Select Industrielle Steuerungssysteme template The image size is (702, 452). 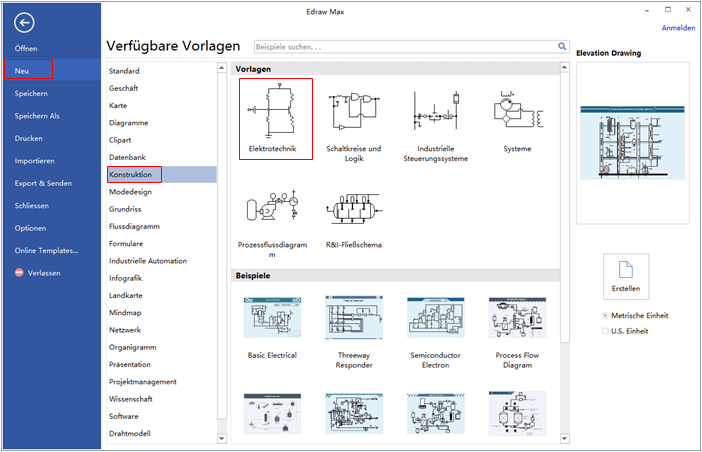436,111
